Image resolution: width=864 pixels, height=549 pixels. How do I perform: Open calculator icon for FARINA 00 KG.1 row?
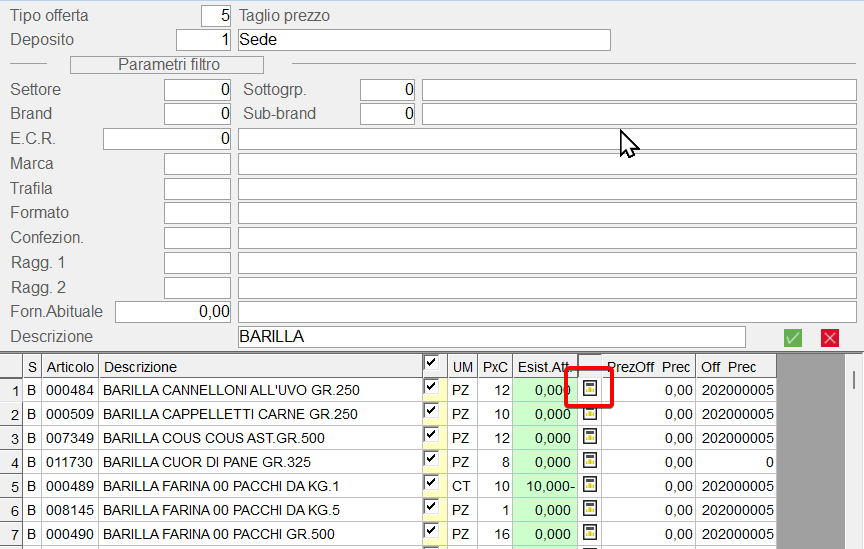point(590,485)
